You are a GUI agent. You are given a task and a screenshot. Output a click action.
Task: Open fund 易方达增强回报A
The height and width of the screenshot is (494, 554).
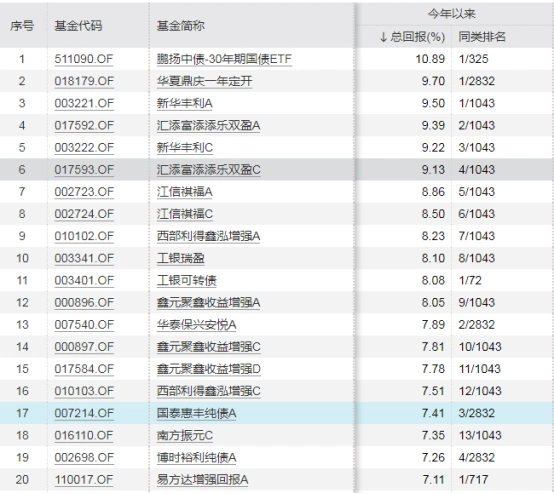point(202,480)
